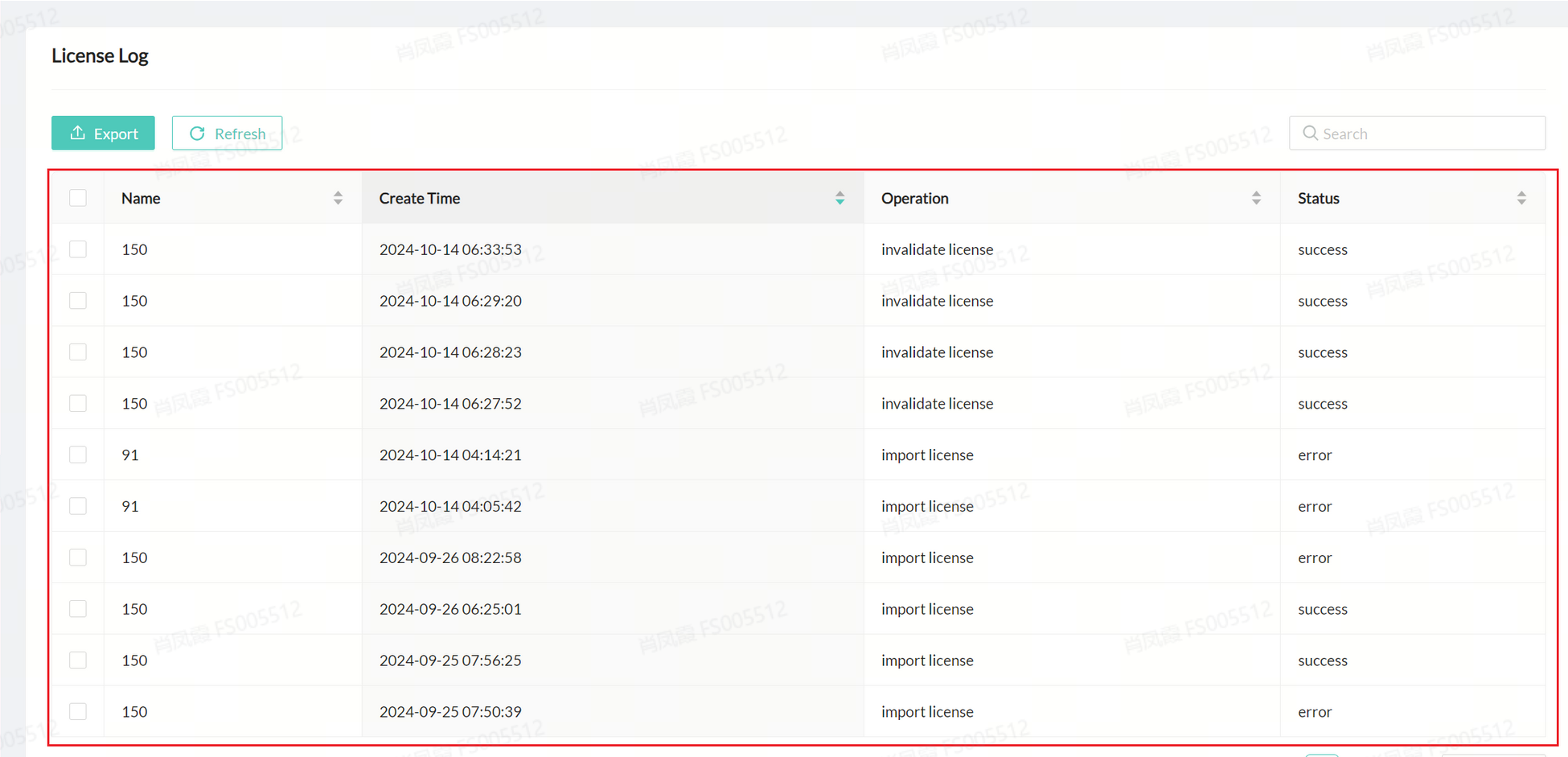Sort by Create Time sort arrows
1568x757 pixels.
839,198
